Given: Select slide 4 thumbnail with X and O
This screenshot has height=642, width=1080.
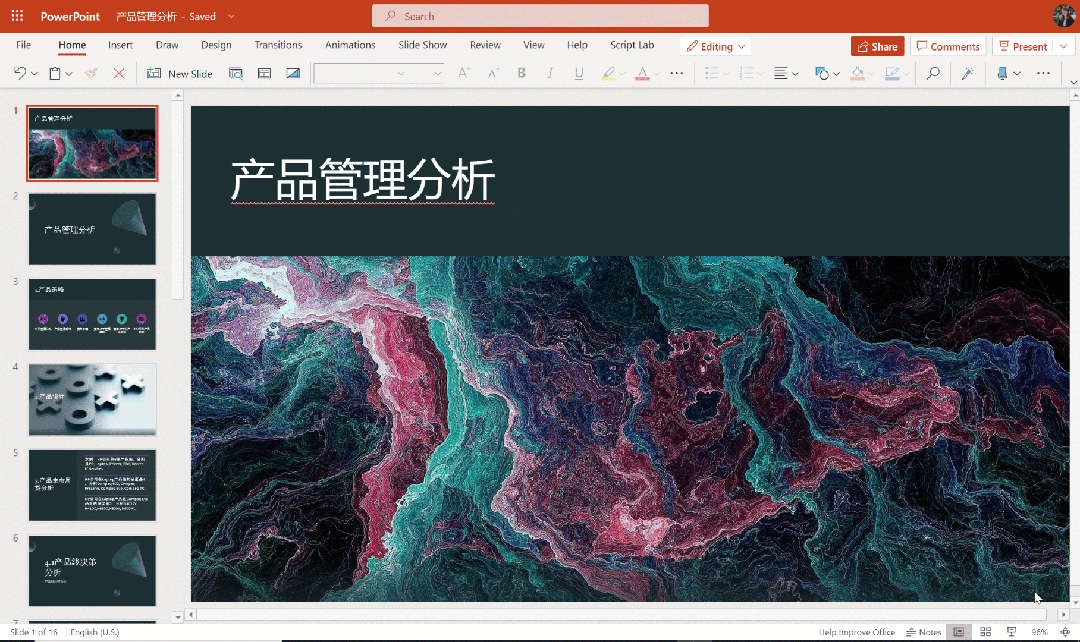Looking at the screenshot, I should coord(92,400).
